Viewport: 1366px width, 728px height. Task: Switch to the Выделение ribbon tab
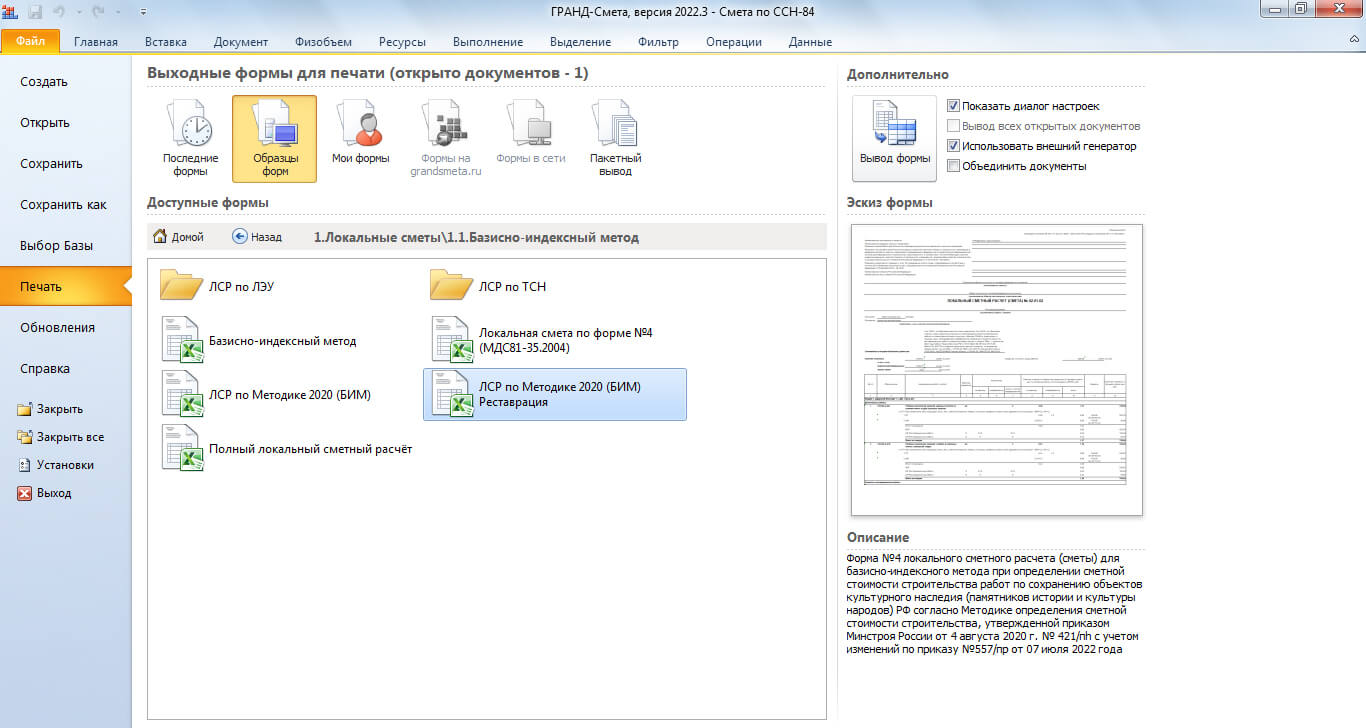(580, 42)
